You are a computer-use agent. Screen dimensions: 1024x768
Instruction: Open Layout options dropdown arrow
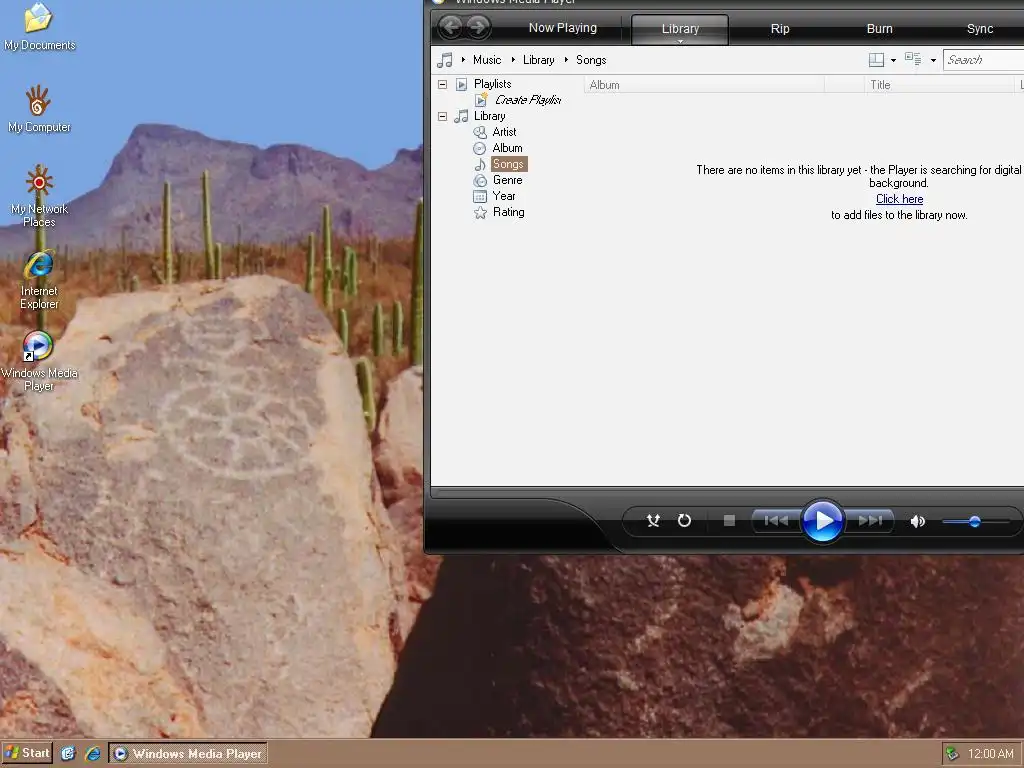coord(893,60)
